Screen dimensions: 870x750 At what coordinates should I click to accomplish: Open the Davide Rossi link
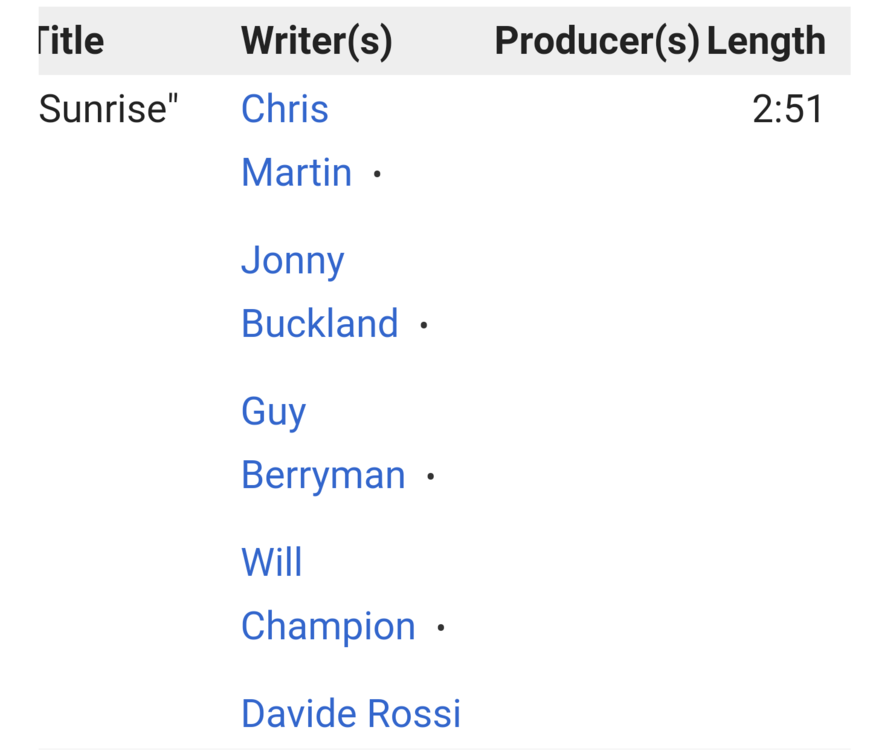(x=351, y=713)
